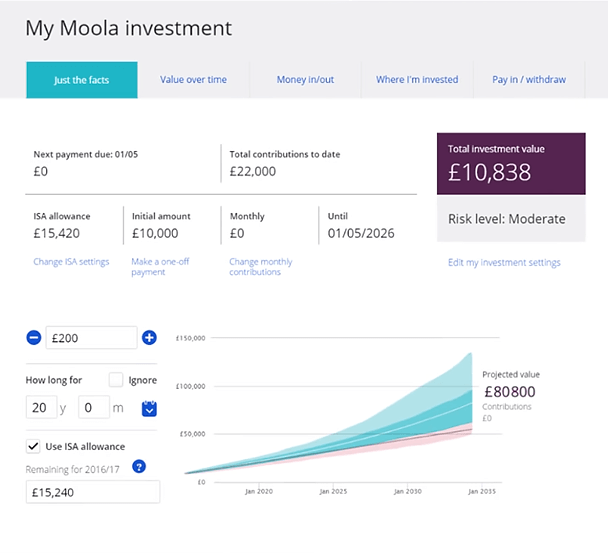Image resolution: width=608 pixels, height=553 pixels.
Task: Click the months field showing 0
Action: (x=94, y=407)
